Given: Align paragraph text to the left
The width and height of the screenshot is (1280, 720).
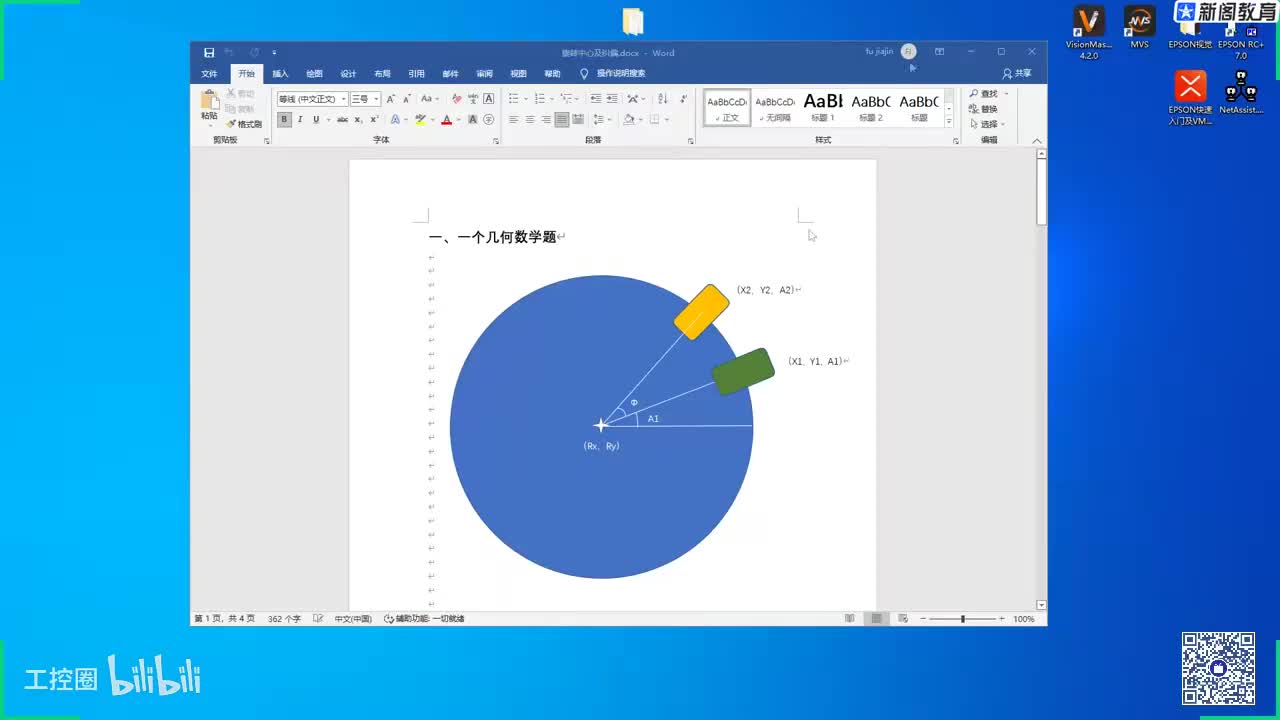Looking at the screenshot, I should pyautogui.click(x=514, y=119).
